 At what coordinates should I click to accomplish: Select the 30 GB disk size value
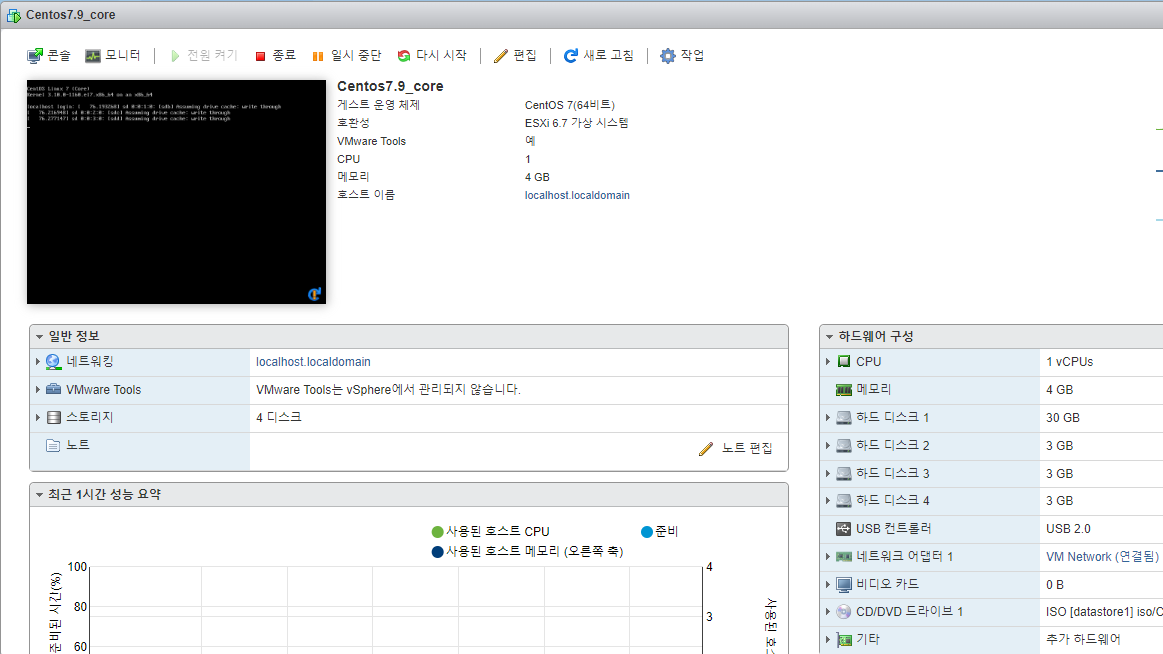pos(1063,417)
